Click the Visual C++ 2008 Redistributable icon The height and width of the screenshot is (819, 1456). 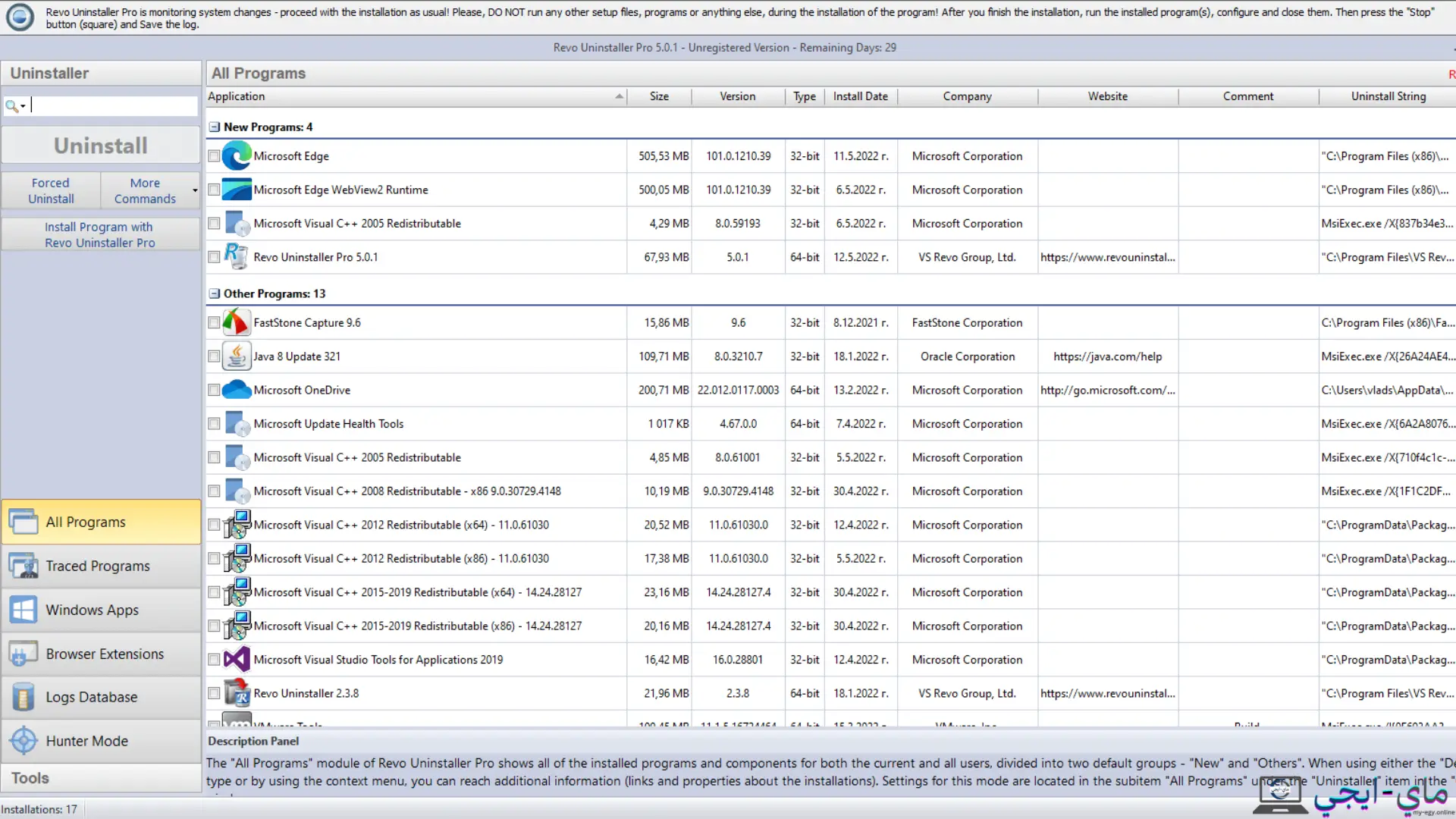click(x=237, y=491)
